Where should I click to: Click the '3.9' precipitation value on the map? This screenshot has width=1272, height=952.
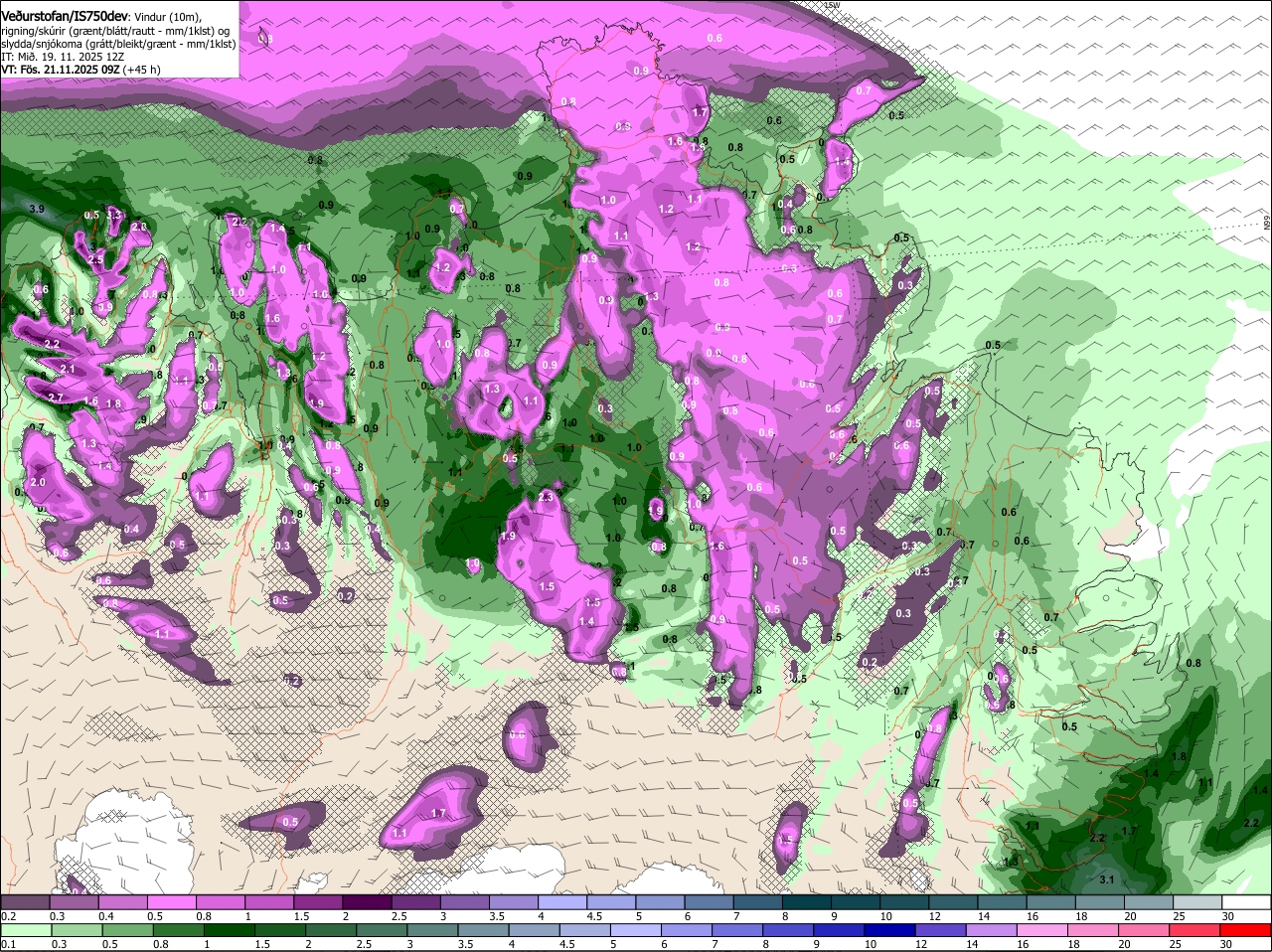click(x=37, y=209)
